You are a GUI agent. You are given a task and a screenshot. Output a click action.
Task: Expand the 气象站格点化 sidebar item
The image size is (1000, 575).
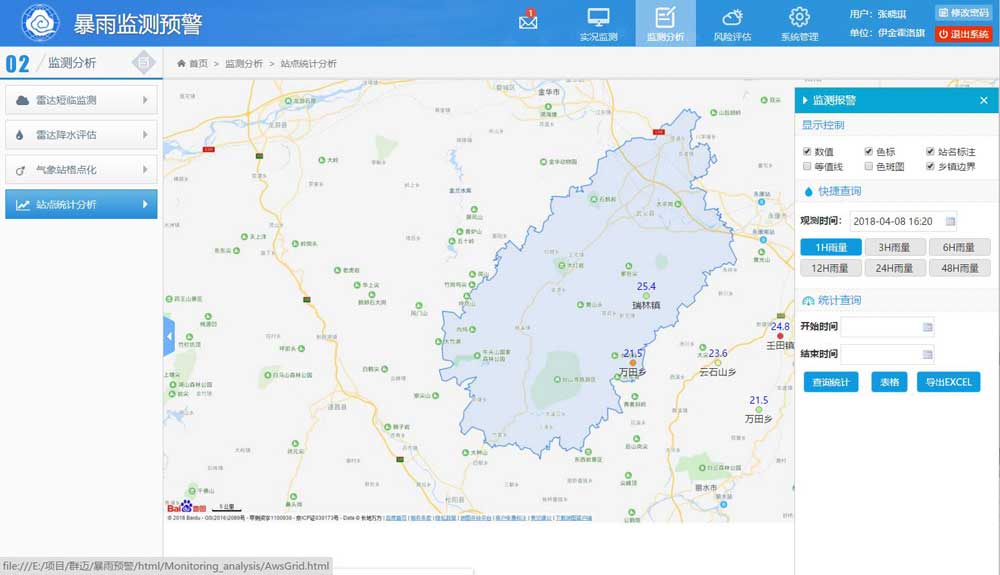pyautogui.click(x=81, y=170)
